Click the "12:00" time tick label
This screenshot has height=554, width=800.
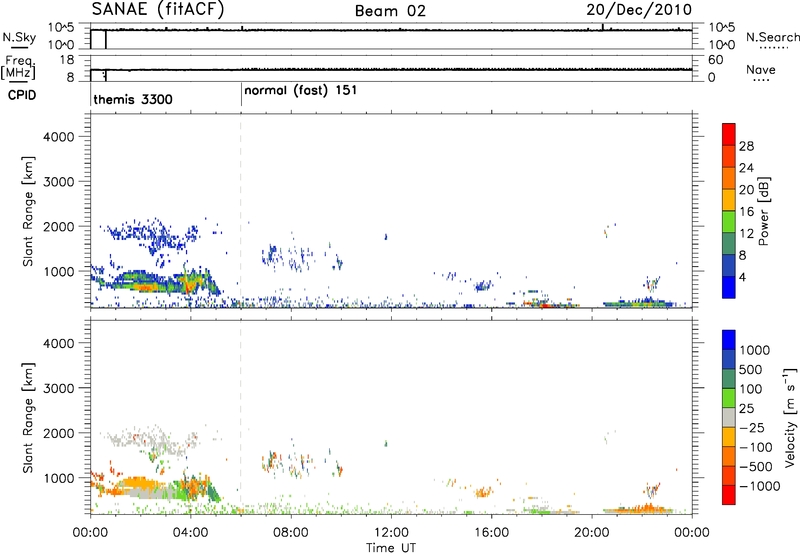coord(391,533)
